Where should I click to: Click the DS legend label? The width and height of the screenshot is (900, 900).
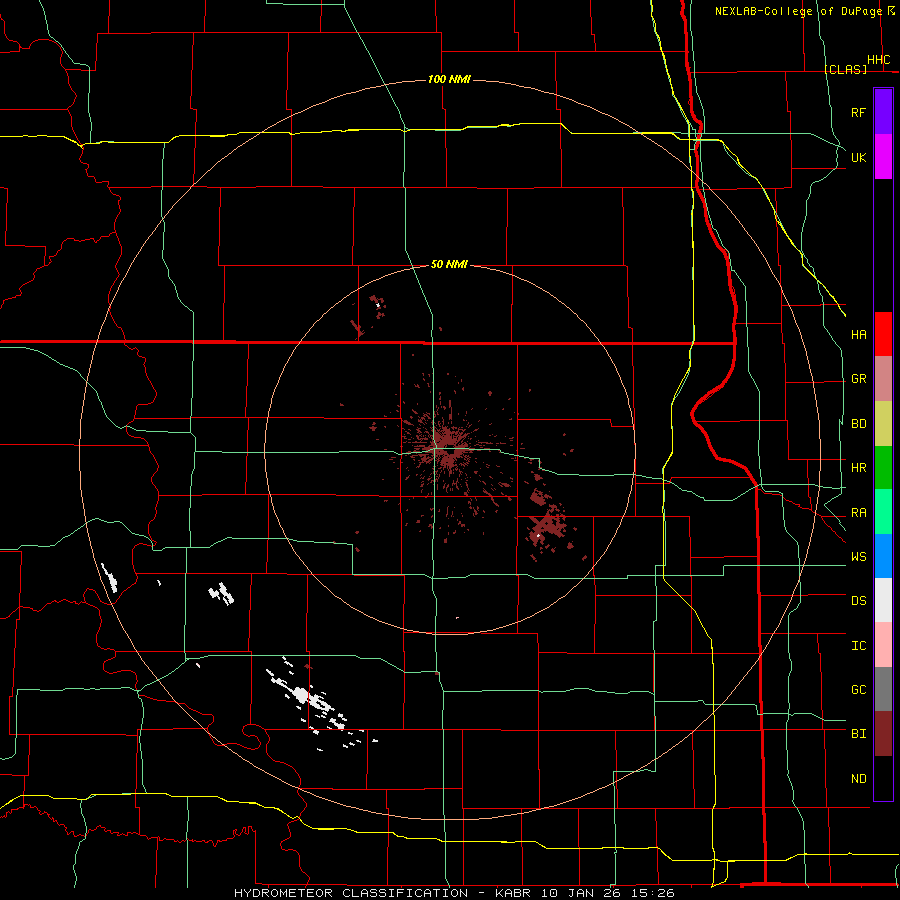(x=859, y=600)
